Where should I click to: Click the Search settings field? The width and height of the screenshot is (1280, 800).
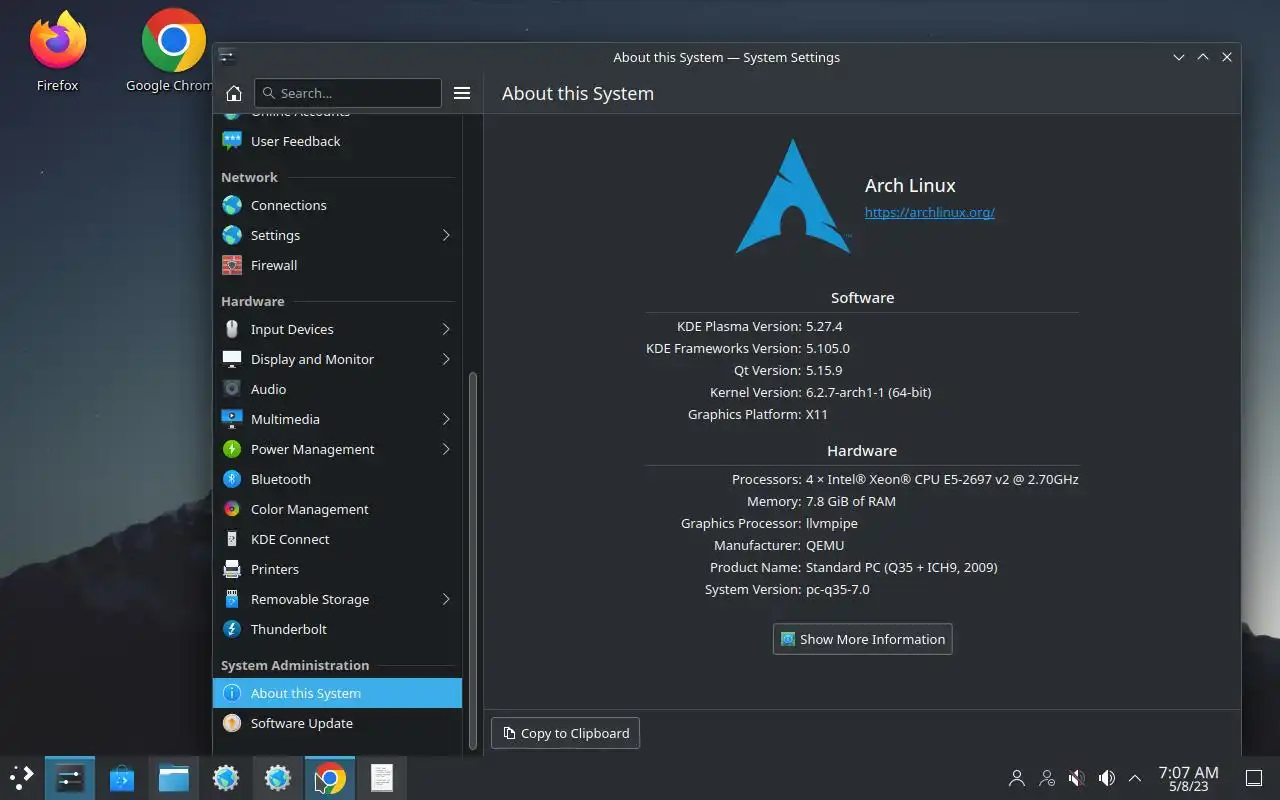(348, 93)
